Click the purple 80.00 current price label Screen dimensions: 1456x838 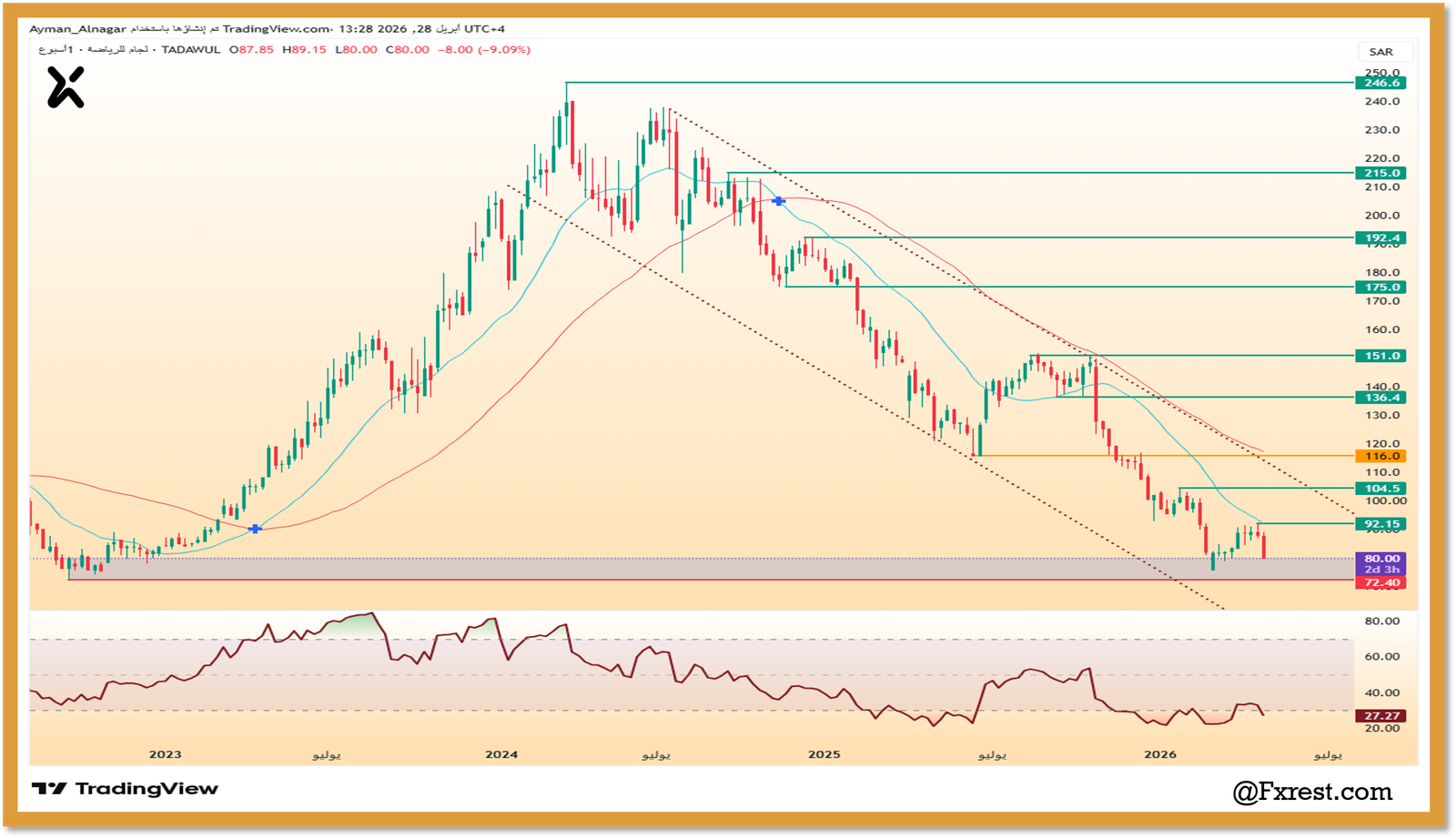pos(1381,559)
